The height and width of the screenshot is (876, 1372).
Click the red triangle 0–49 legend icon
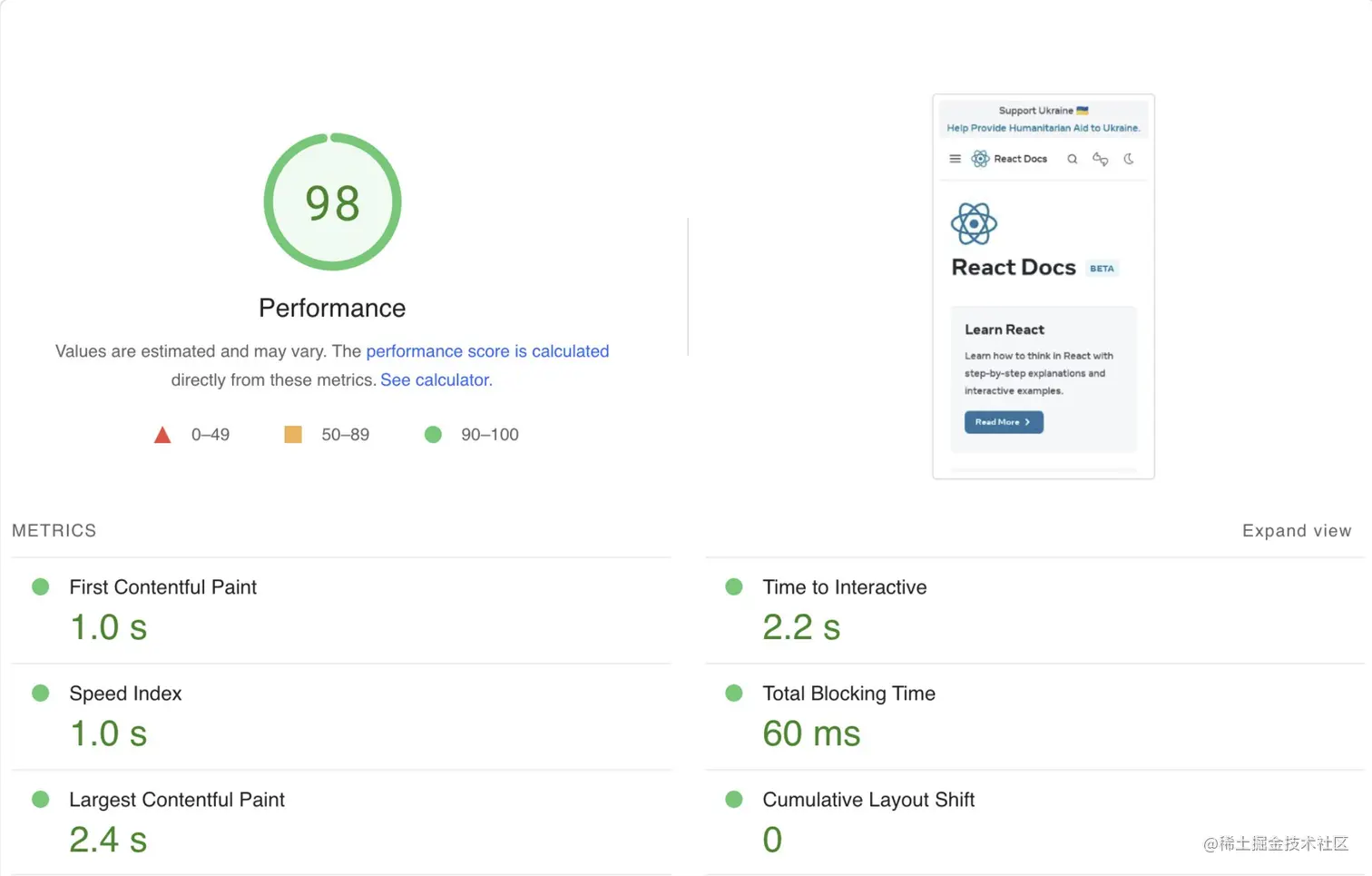(x=162, y=435)
